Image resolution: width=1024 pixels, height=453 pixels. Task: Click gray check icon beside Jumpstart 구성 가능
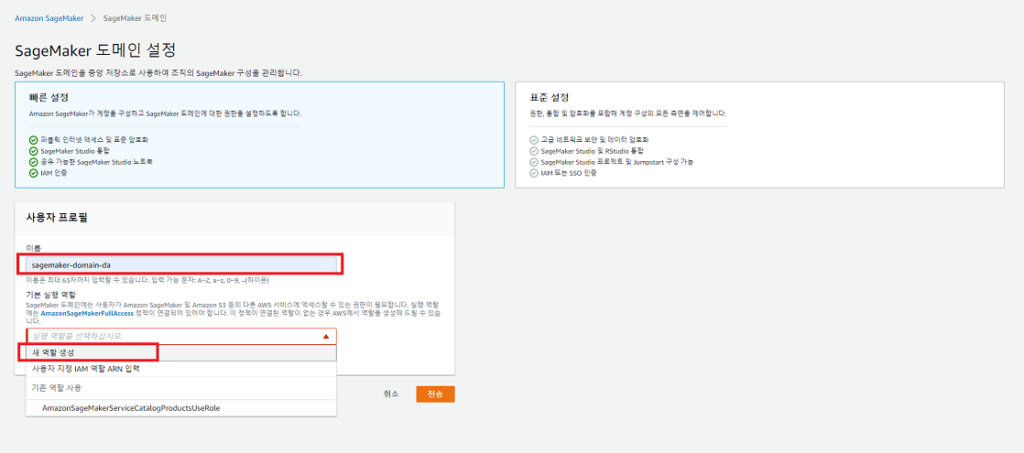[534, 162]
